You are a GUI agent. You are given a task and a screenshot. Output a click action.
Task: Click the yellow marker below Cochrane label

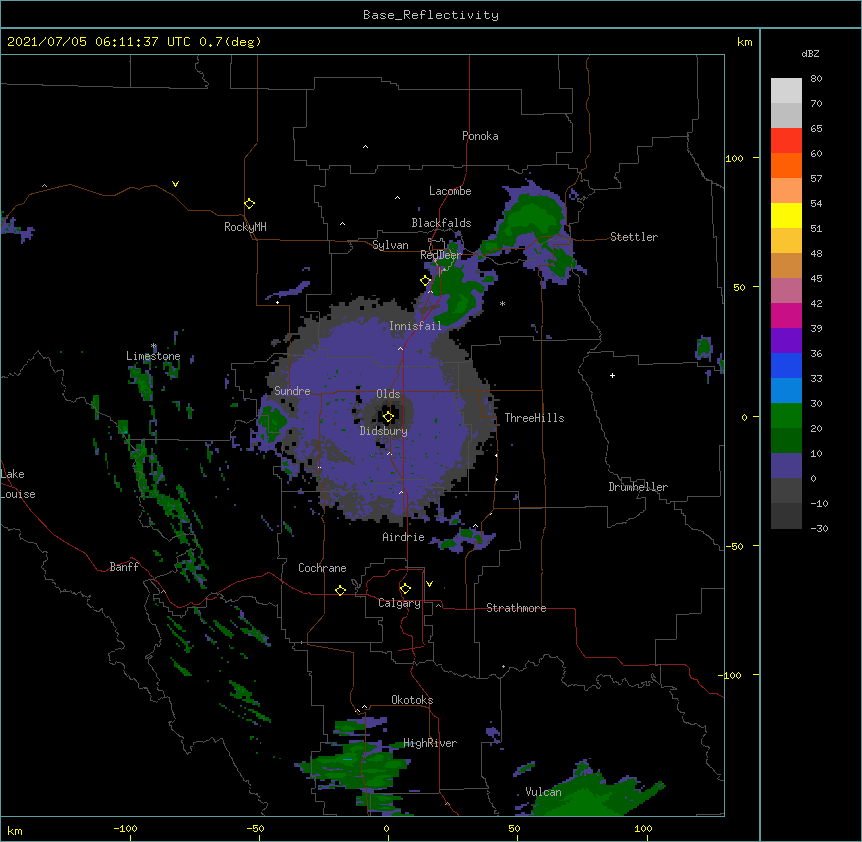[x=340, y=590]
